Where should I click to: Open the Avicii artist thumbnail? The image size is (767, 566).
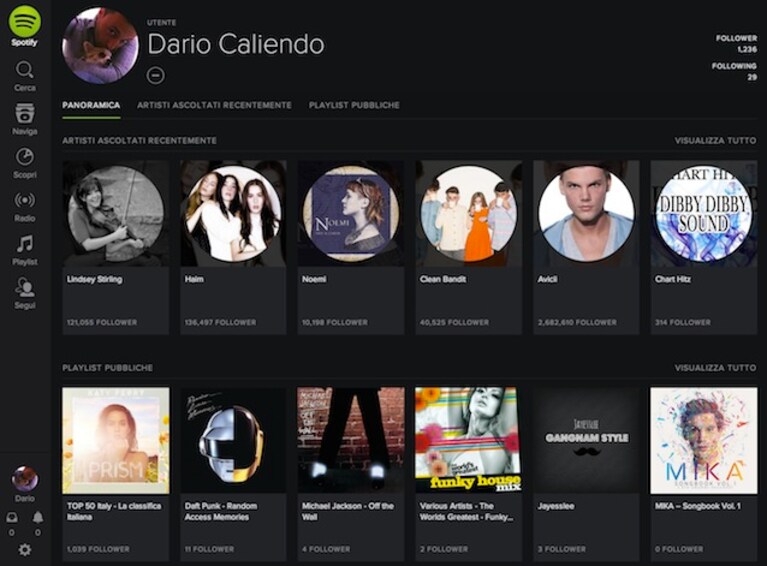(586, 213)
